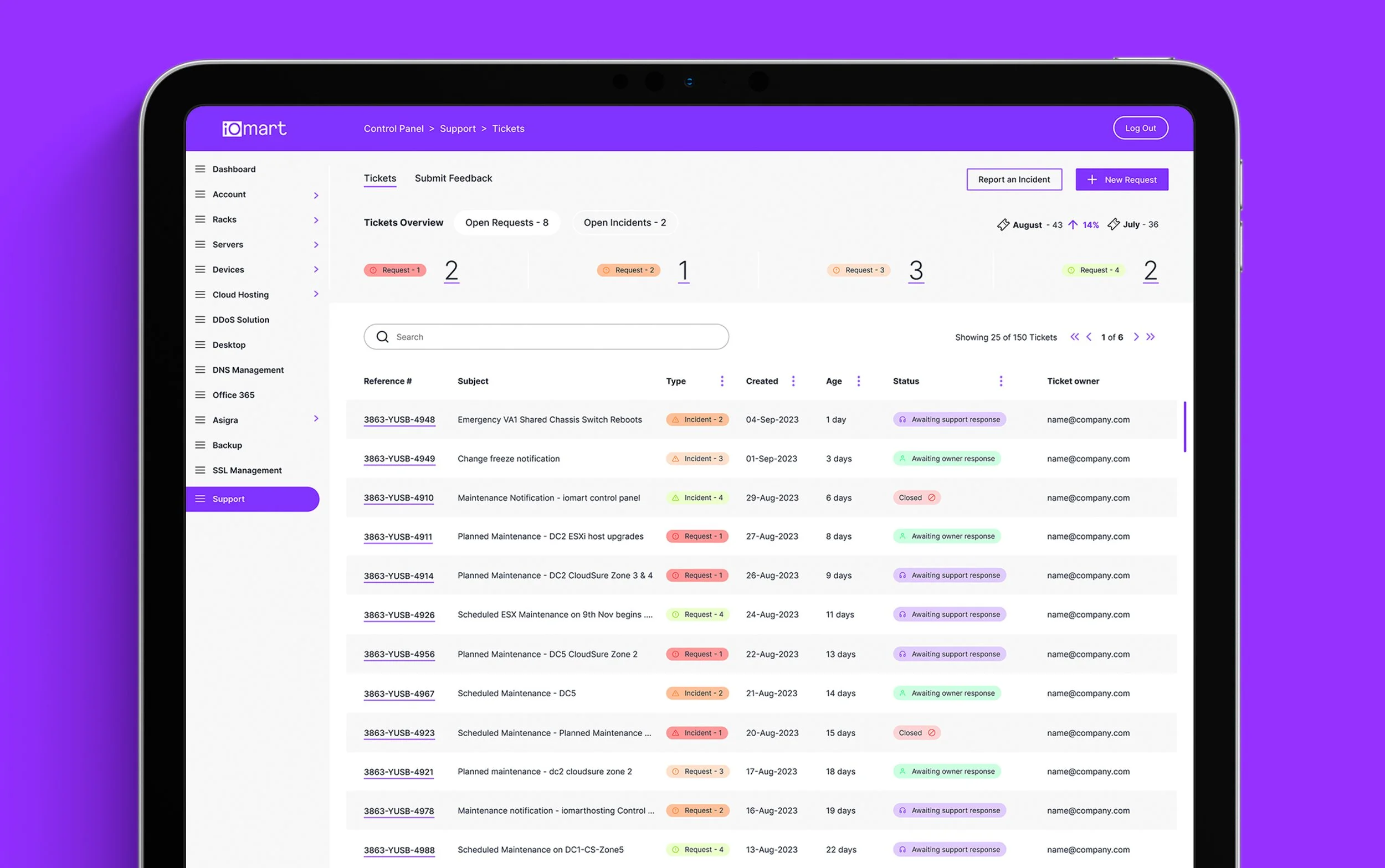Jump to last page with double-right arrows
The width and height of the screenshot is (1385, 868).
coord(1150,337)
